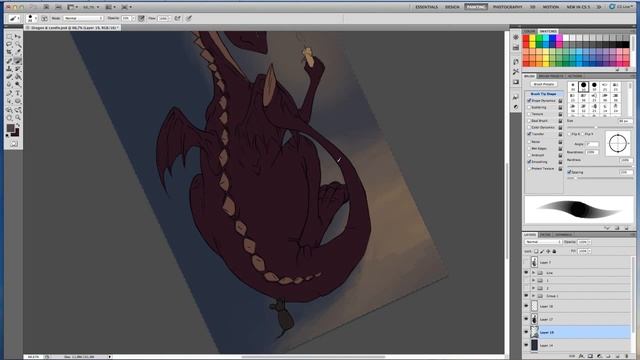Select the Type tool in the toolbox
Screen dimensions: 640x360
point(18,93)
